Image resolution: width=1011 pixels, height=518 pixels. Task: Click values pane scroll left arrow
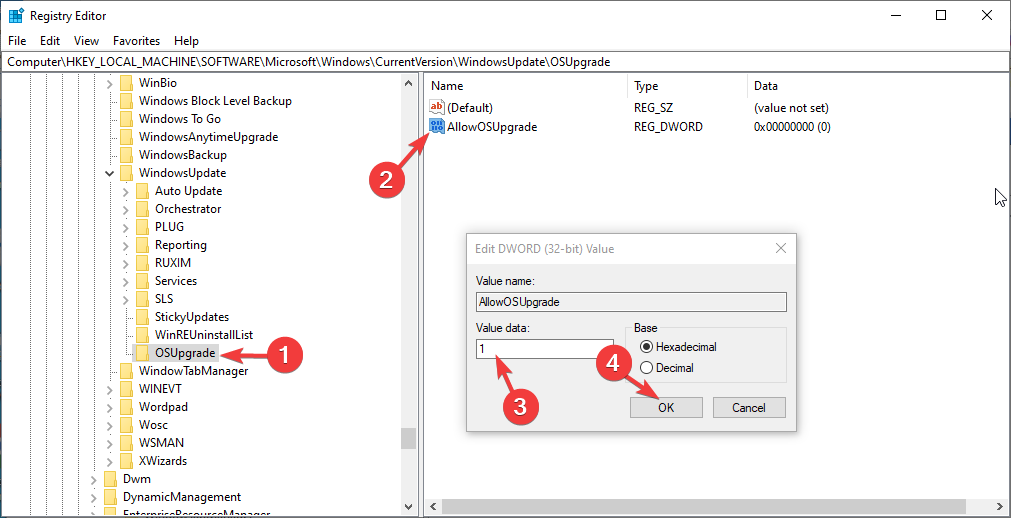click(x=433, y=506)
